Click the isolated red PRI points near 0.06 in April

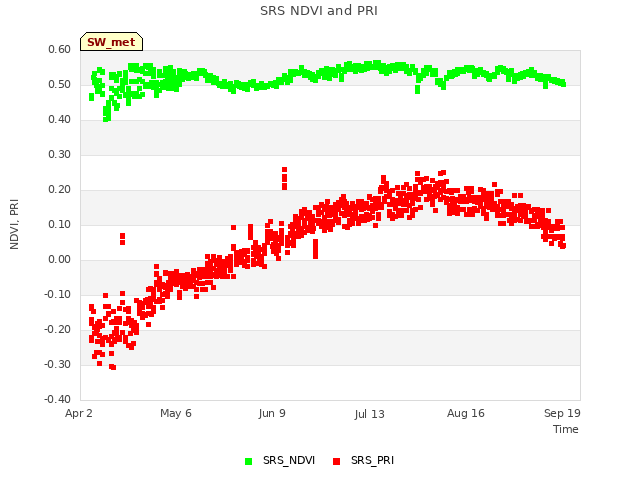tap(122, 239)
